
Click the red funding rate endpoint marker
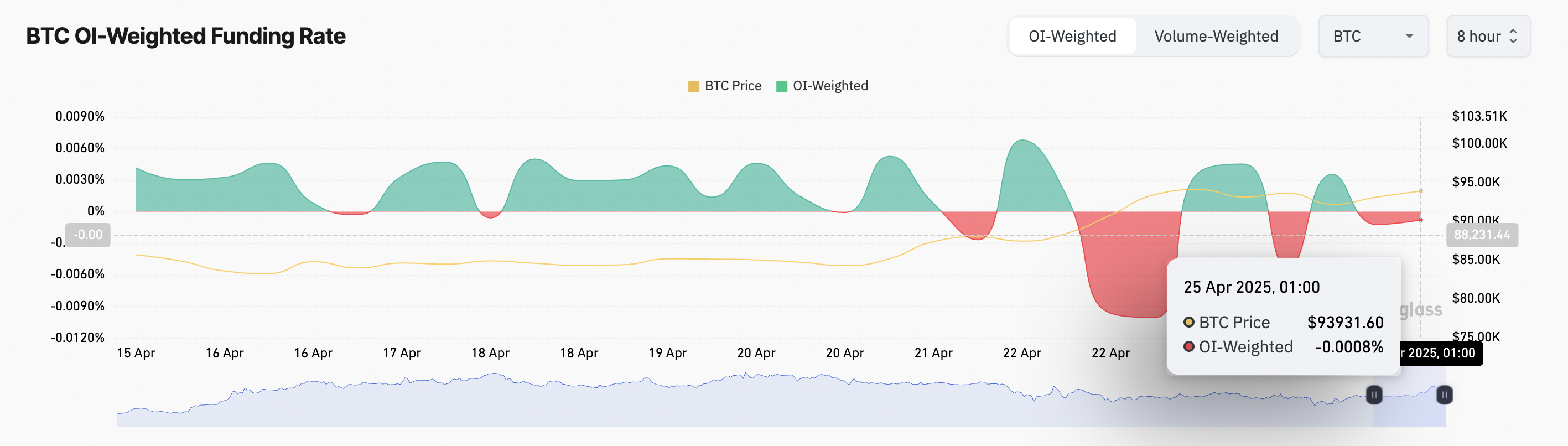coord(1421,220)
